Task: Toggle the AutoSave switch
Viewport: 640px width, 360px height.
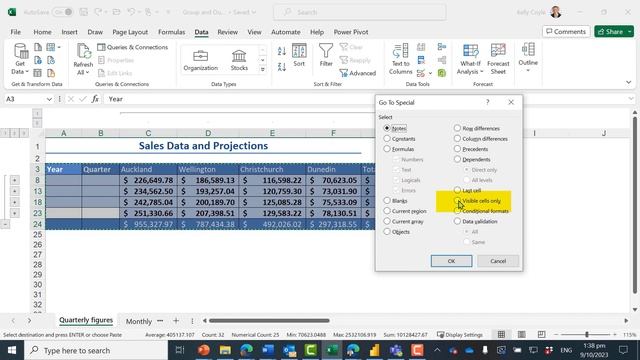Action: tap(63, 12)
